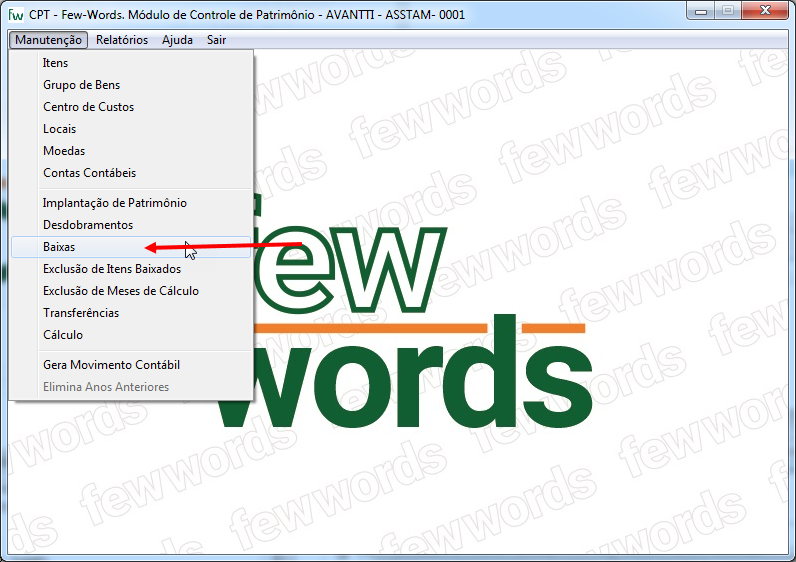Select Contas Contábeis
Viewport: 796px width, 562px height.
pyautogui.click(x=131, y=173)
